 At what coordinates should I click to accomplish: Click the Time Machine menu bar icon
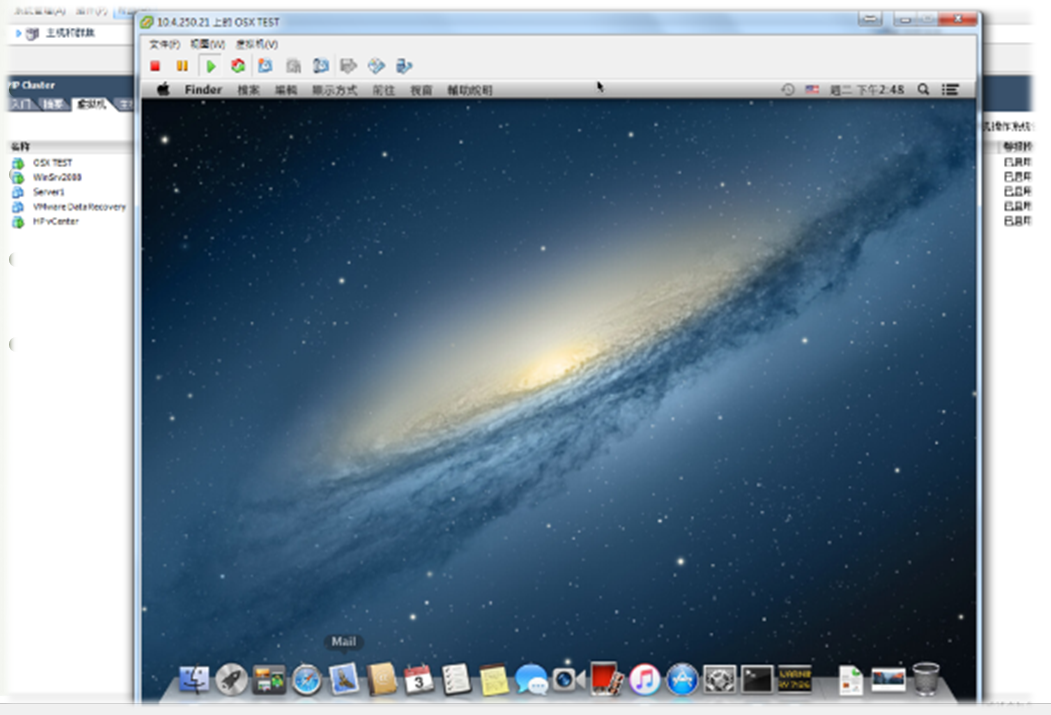[788, 89]
